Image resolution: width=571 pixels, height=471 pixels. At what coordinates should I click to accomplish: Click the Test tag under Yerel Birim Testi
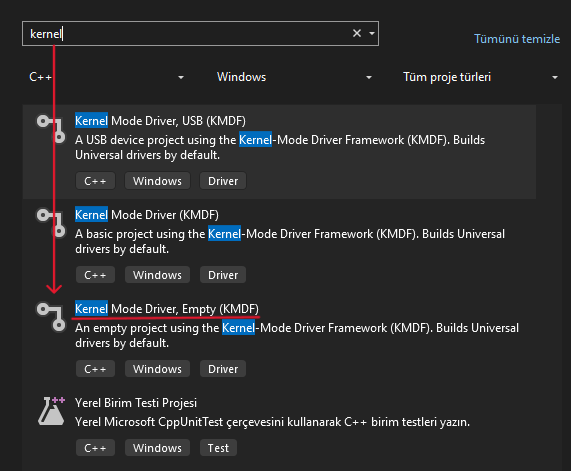(x=218, y=448)
